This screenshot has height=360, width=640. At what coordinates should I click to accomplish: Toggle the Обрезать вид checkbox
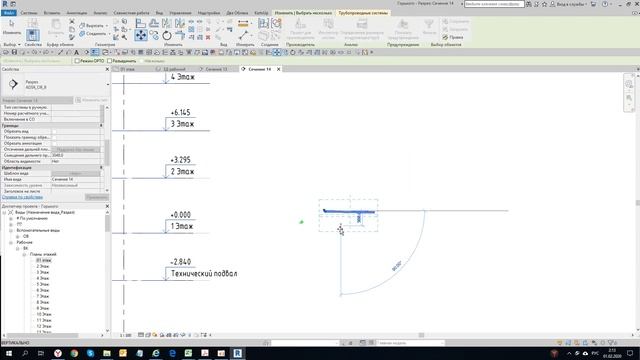tap(54, 132)
